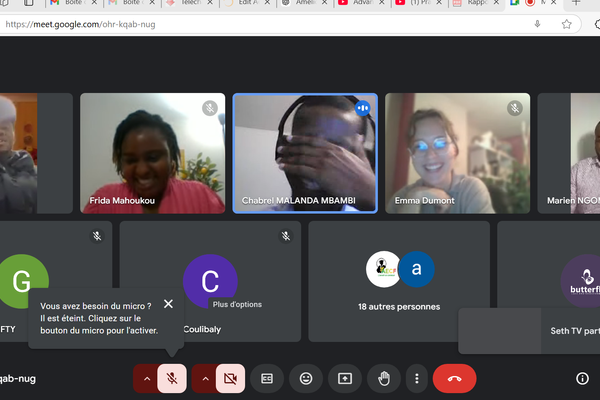The width and height of the screenshot is (600, 400).
Task: Bookmark this page with the star icon
Action: [566, 24]
